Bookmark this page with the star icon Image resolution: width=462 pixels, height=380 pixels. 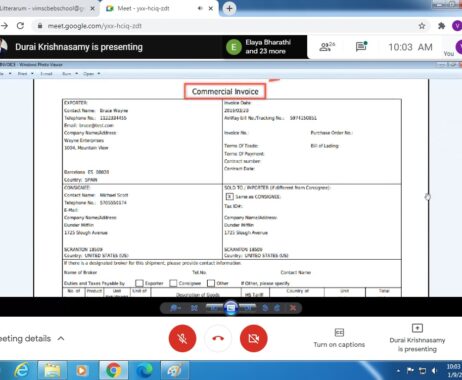(422, 26)
